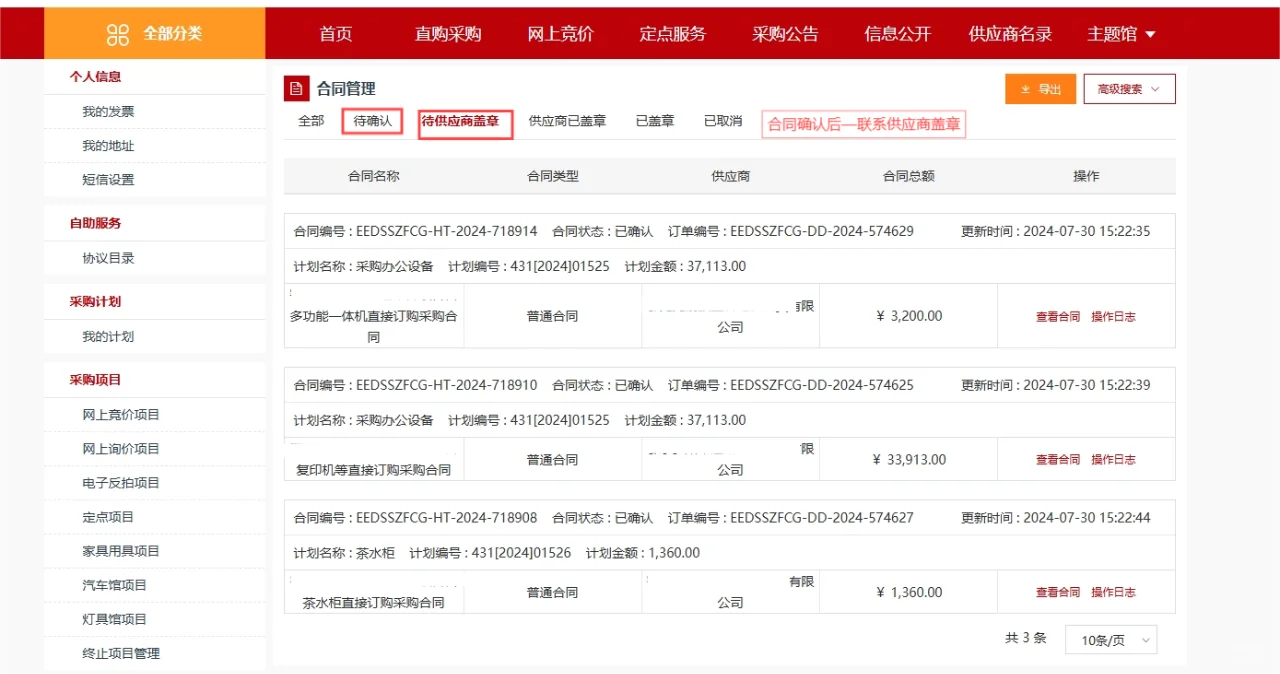The width and height of the screenshot is (1280, 674).
Task: Go to 采购公告 in the top menu
Action: (x=785, y=33)
